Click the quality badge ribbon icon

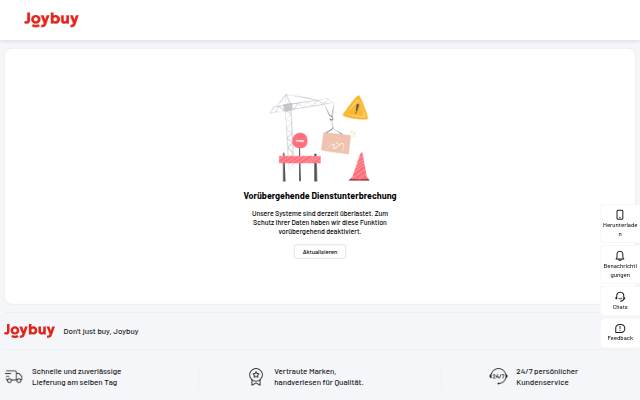[x=256, y=377]
